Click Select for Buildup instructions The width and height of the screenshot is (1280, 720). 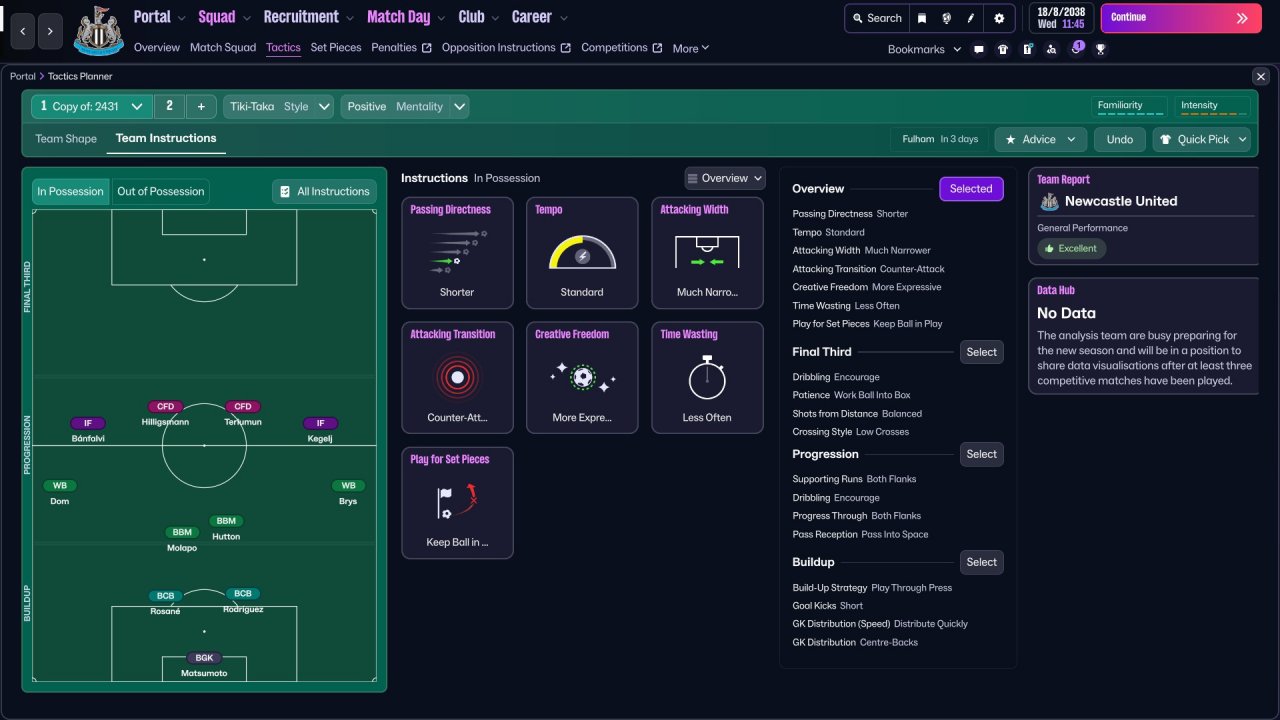981,562
